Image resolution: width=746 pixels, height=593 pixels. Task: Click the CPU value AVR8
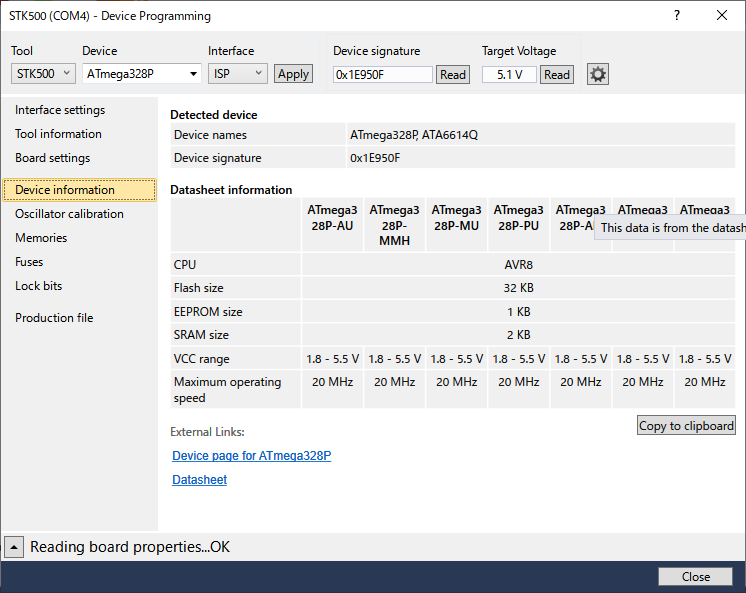(x=519, y=265)
